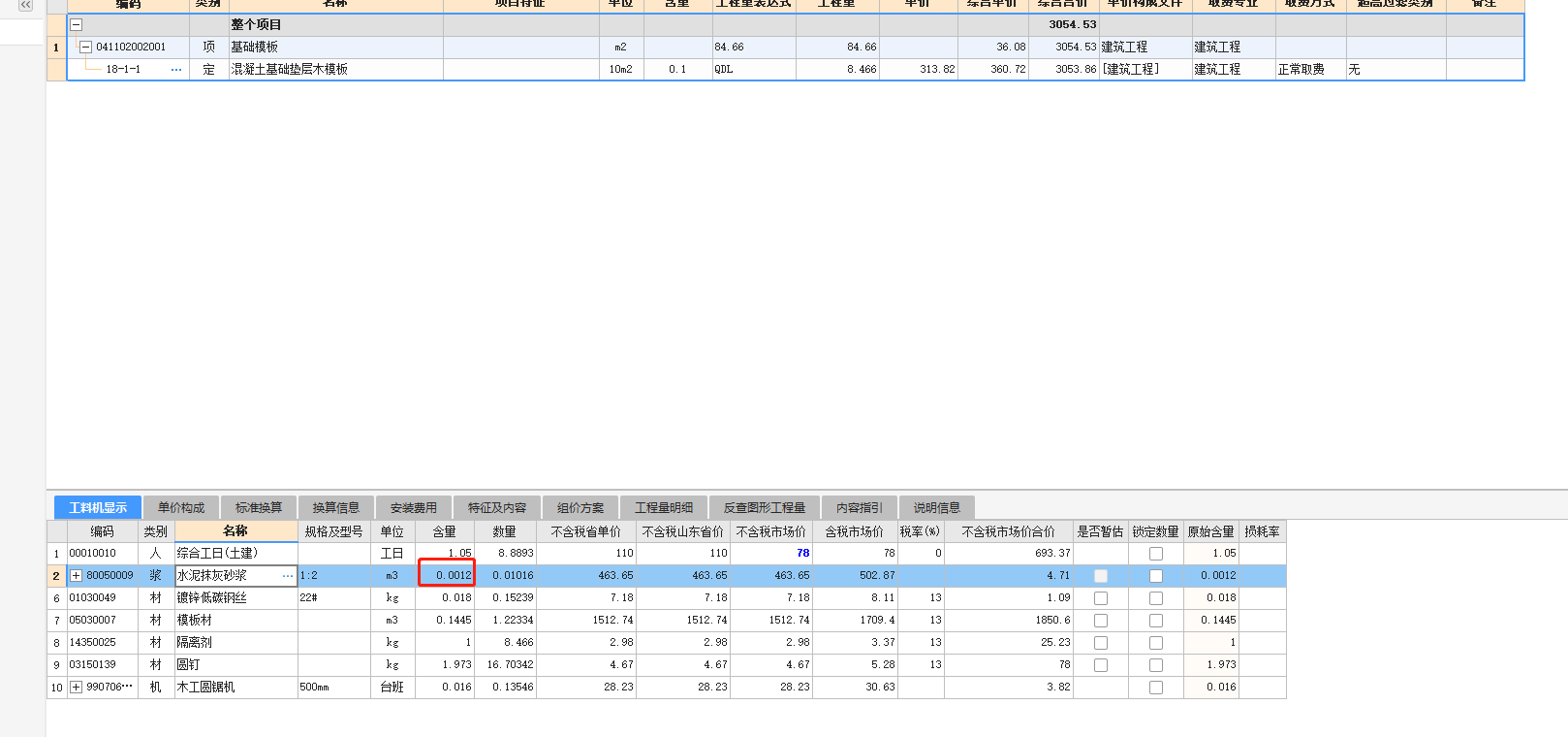
Task: Click the 不含税省单价 column header
Action: click(586, 531)
